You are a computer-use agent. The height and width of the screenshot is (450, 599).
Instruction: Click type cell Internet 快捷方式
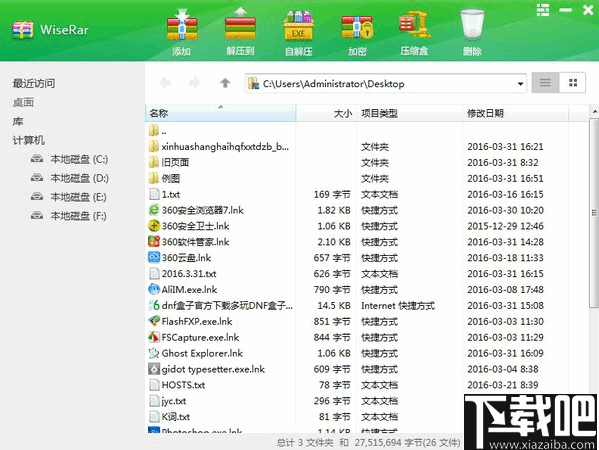click(398, 306)
